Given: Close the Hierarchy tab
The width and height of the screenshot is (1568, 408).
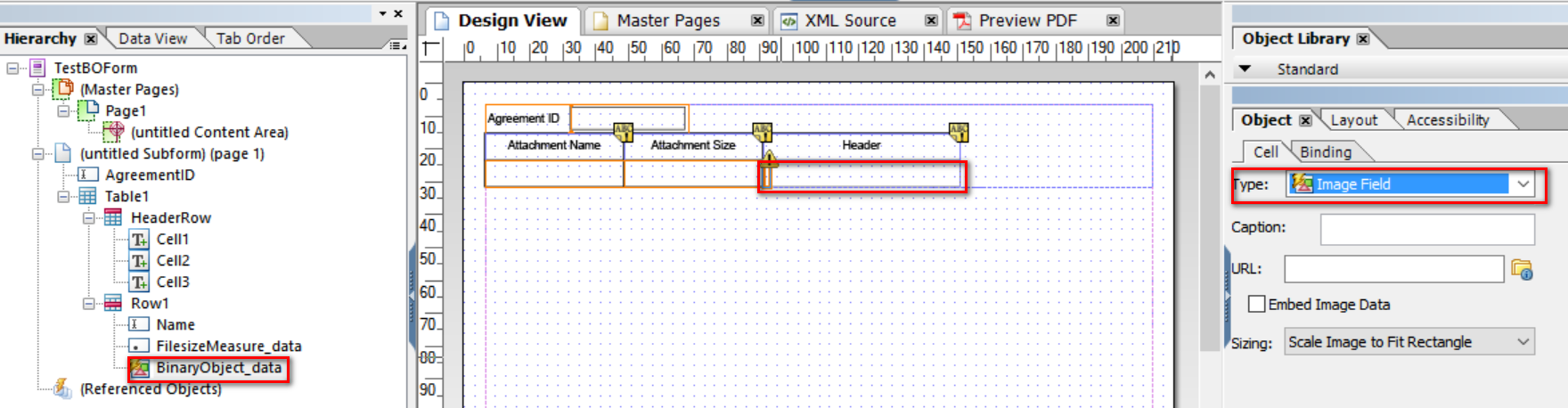Looking at the screenshot, I should click(x=90, y=39).
